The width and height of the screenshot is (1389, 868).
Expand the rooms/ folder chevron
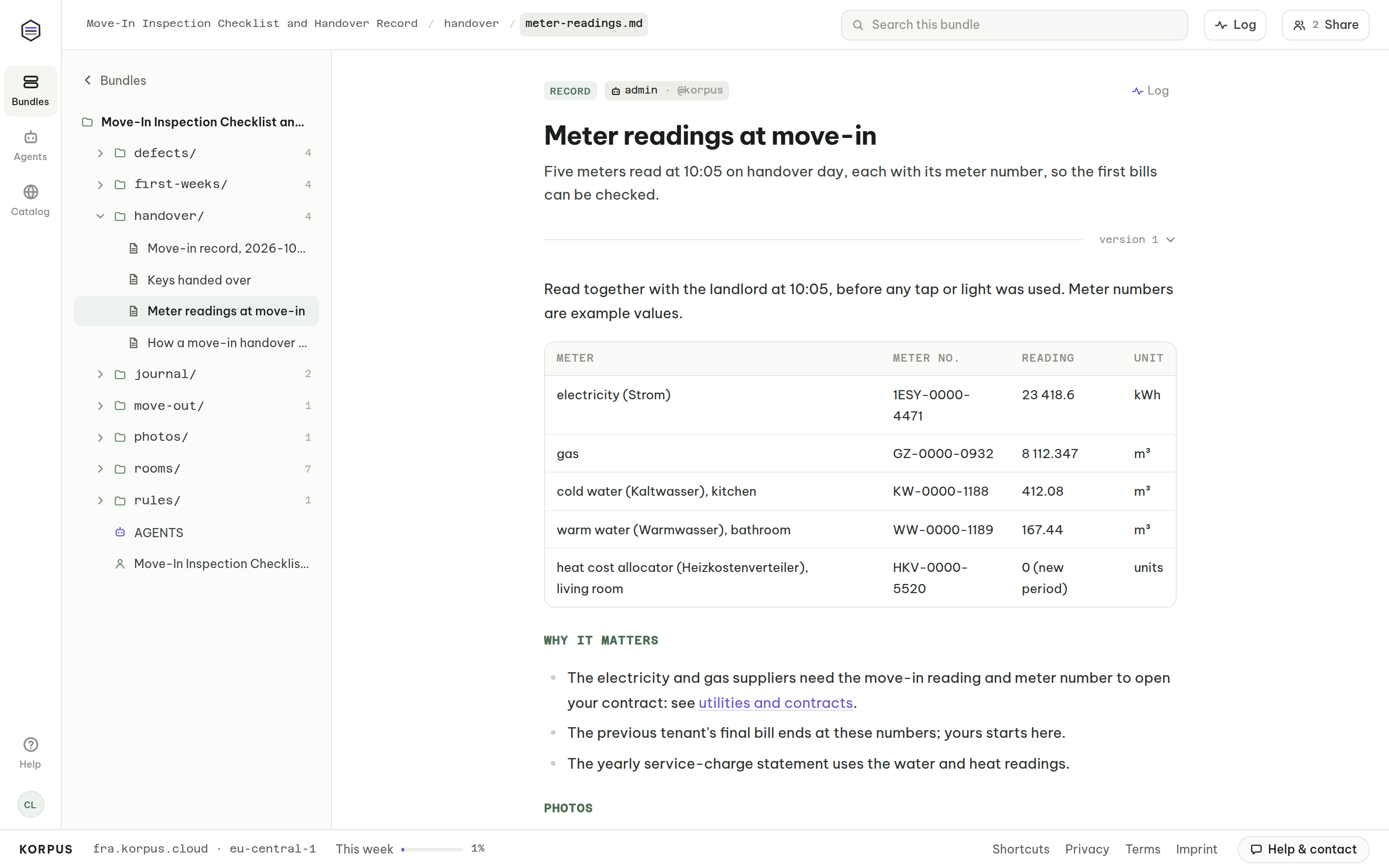[x=100, y=469]
